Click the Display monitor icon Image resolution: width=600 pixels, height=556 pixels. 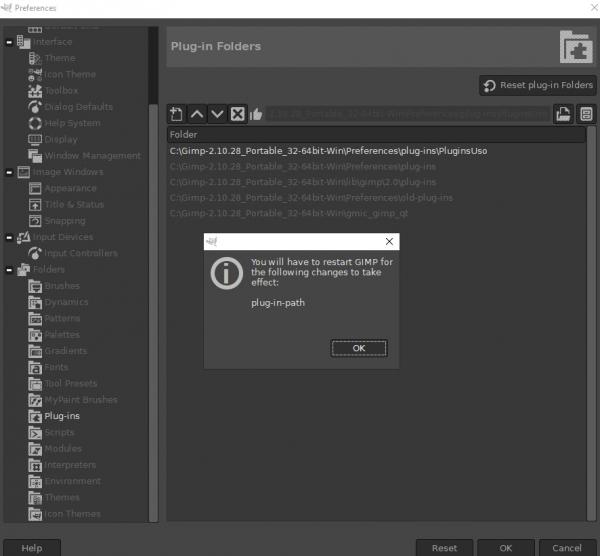click(x=35, y=139)
